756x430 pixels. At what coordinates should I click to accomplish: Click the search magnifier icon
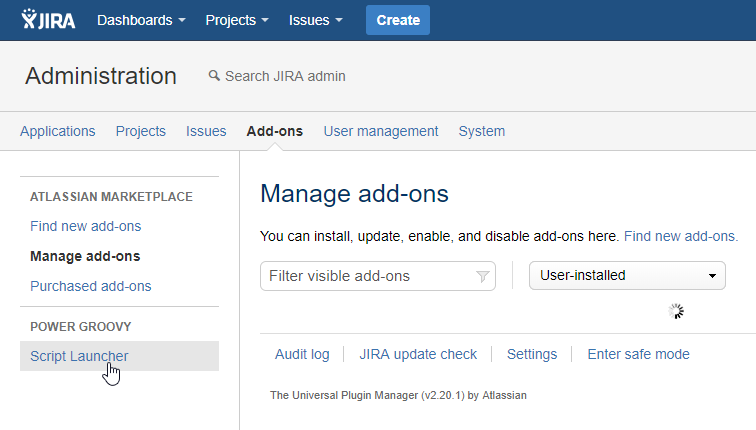[x=213, y=76]
